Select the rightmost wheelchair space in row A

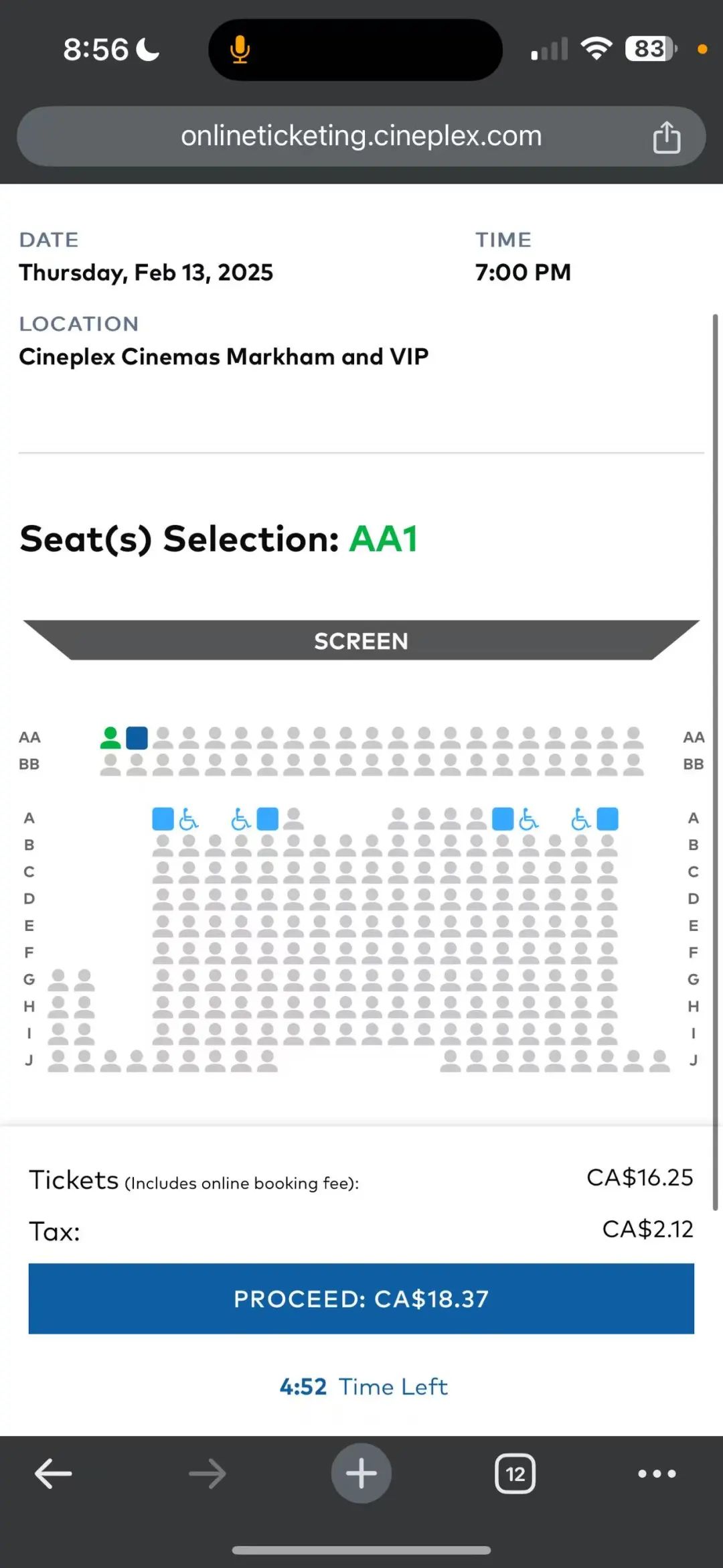point(580,819)
